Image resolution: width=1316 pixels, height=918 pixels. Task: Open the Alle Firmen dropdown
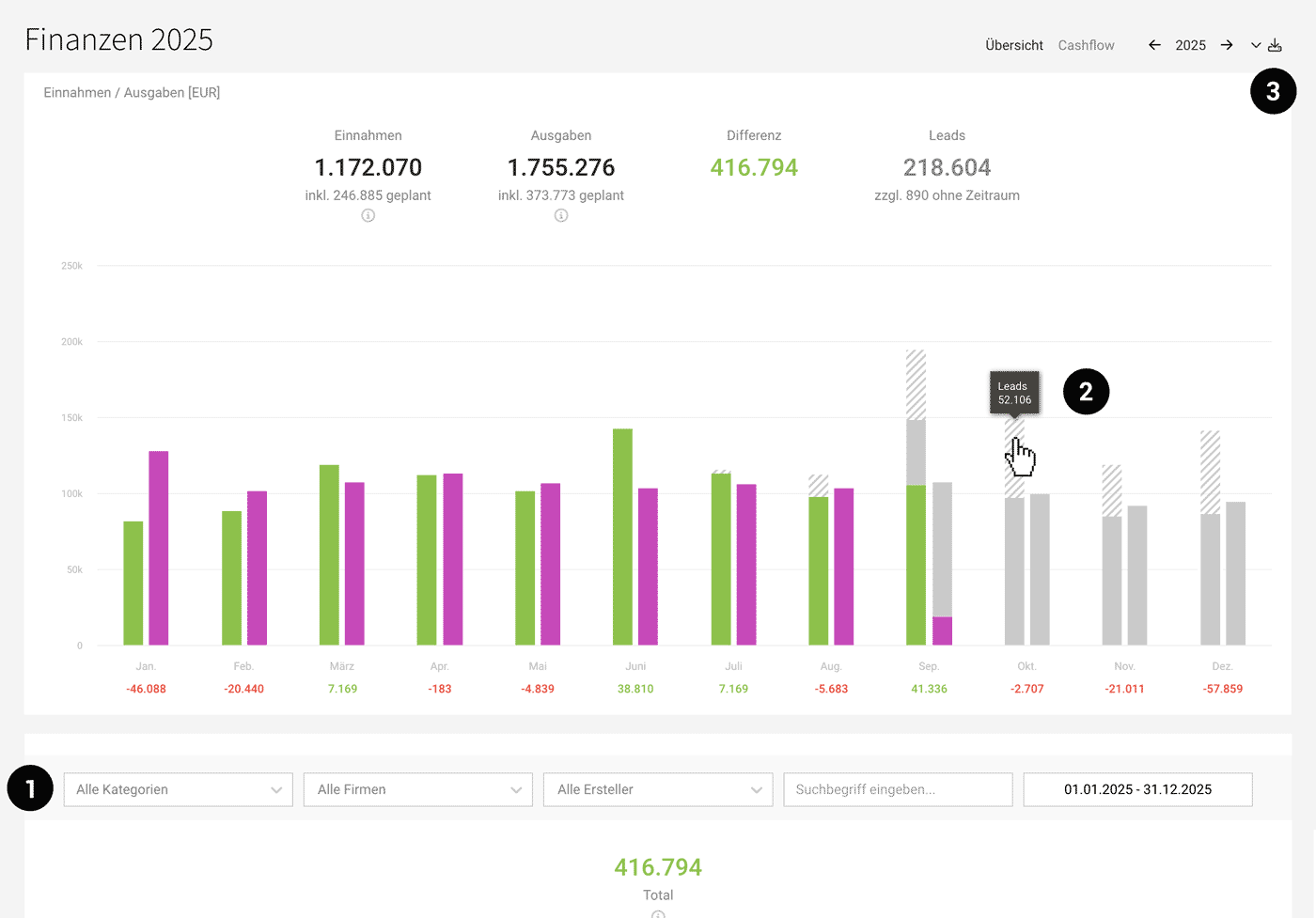click(418, 789)
